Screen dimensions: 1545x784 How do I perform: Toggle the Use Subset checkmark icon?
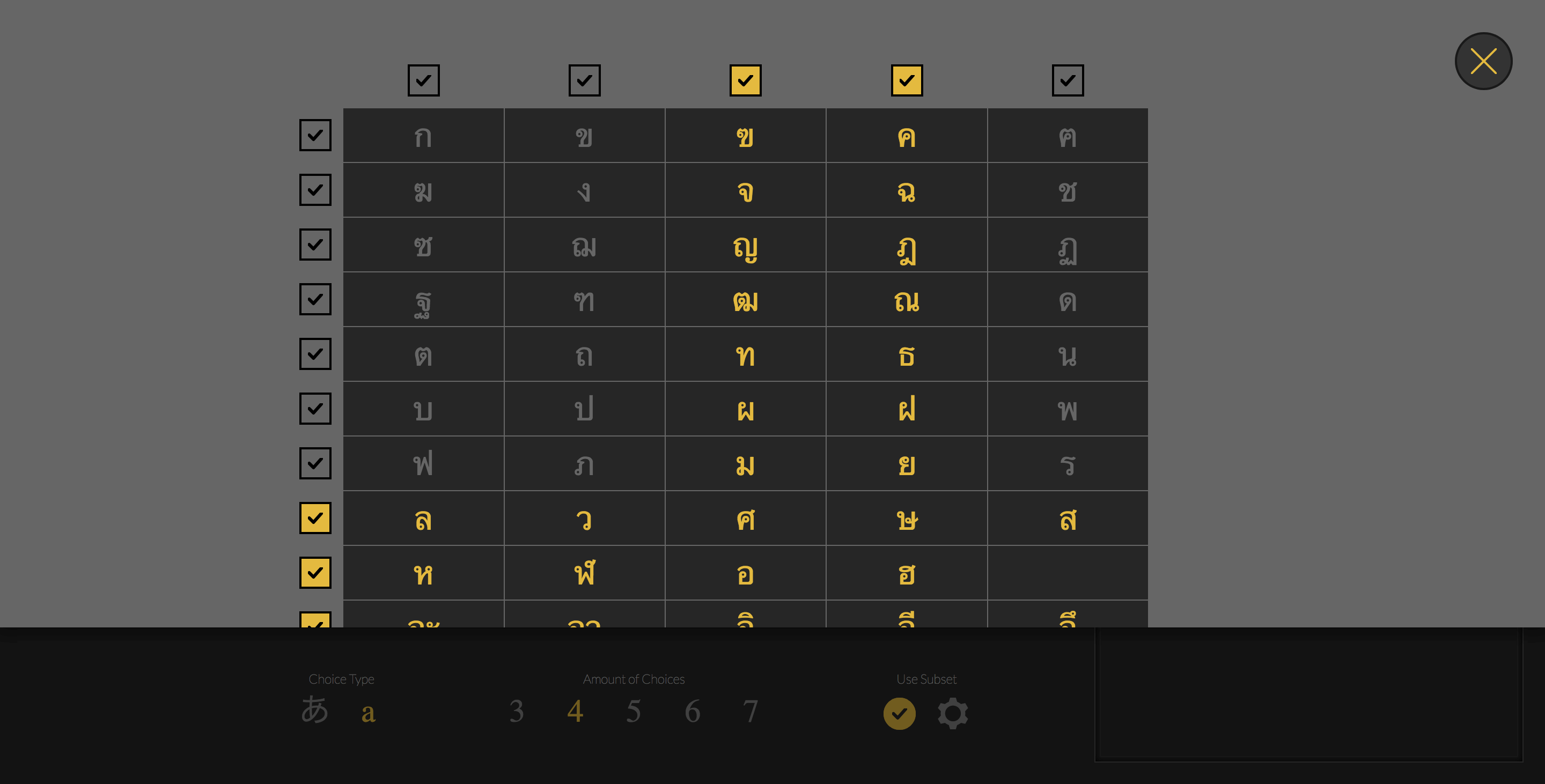899,713
